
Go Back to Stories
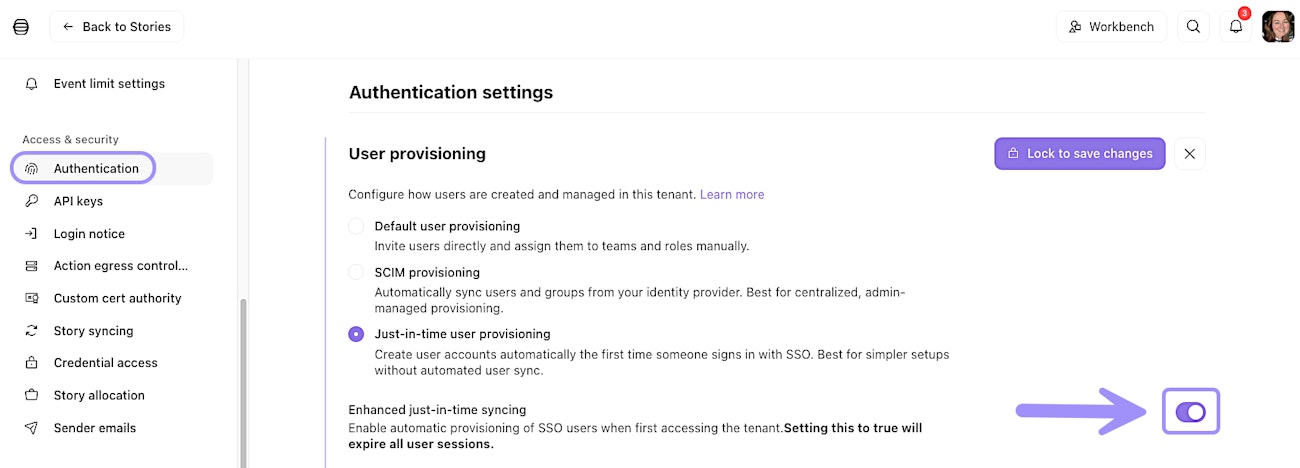coord(116,27)
